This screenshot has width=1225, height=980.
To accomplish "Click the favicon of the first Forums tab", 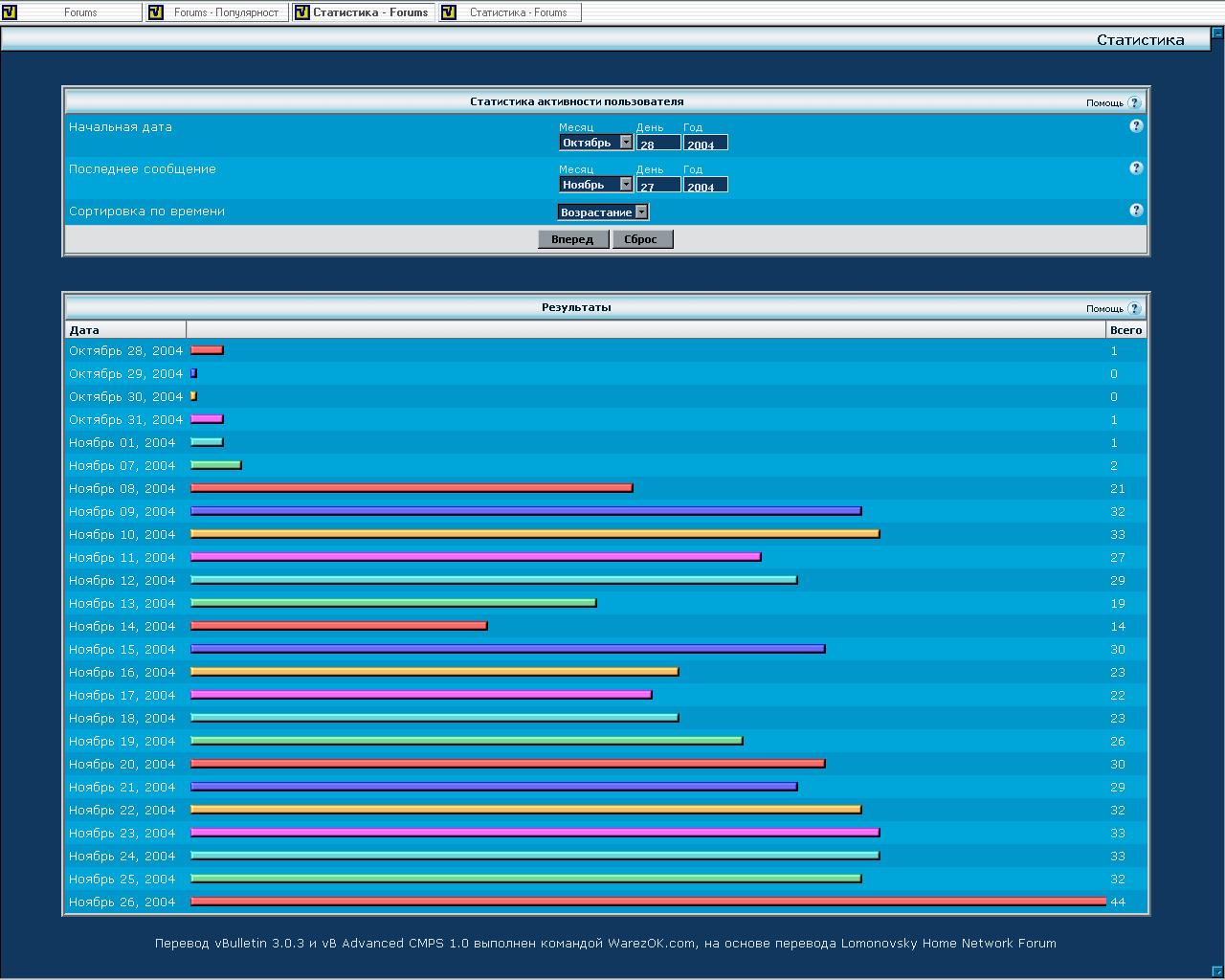I will click(x=10, y=12).
